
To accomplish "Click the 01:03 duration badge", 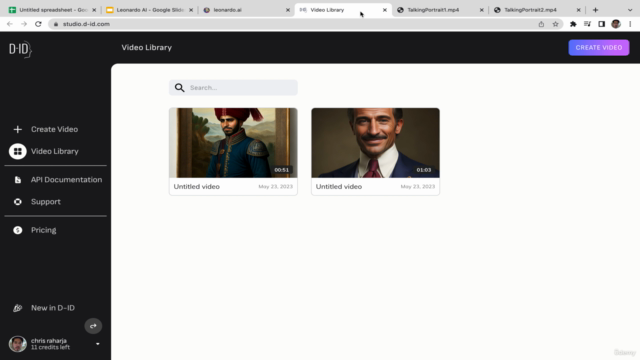I will (424, 170).
